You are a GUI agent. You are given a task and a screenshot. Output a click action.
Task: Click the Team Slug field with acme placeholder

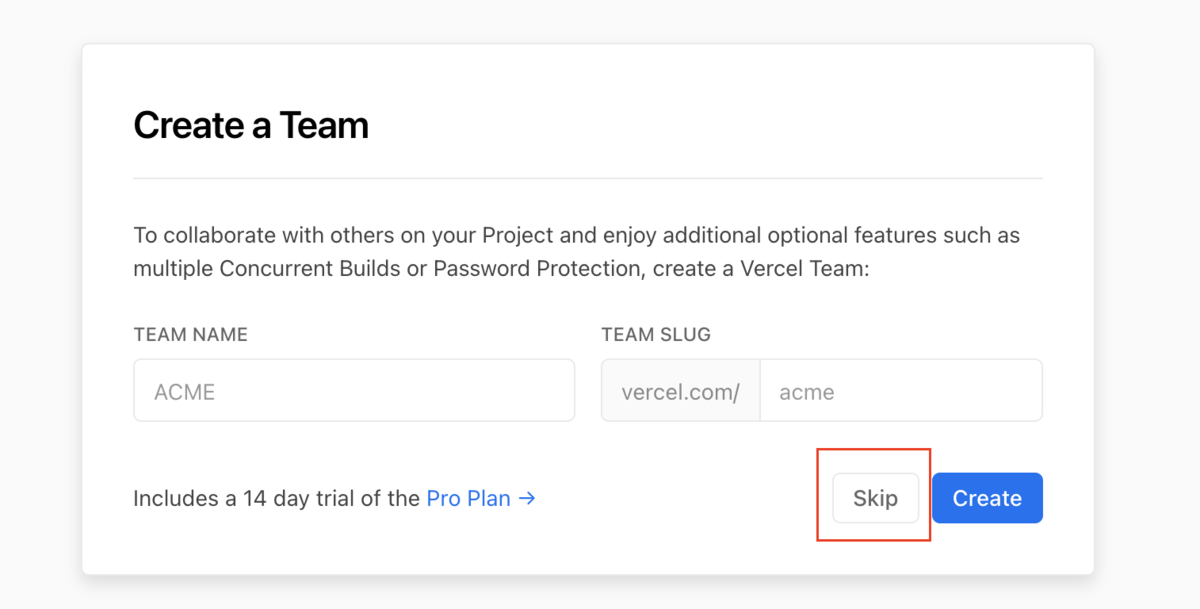900,391
